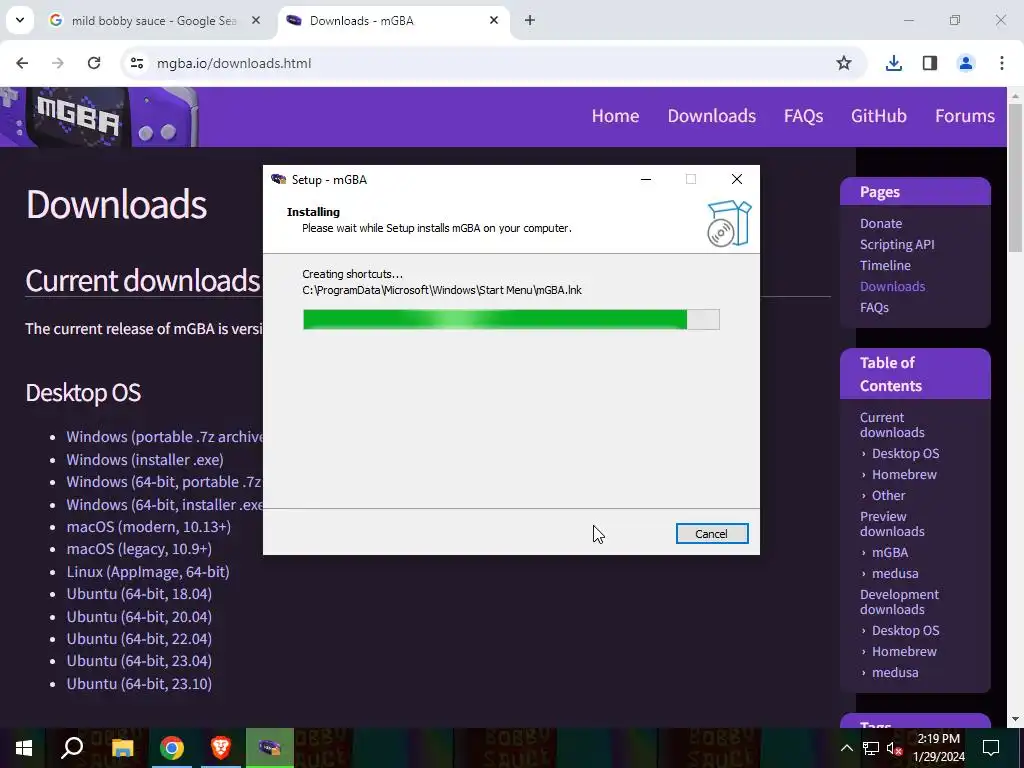This screenshot has height=768, width=1024.
Task: Open FAQs in site navigation
Action: click(803, 116)
